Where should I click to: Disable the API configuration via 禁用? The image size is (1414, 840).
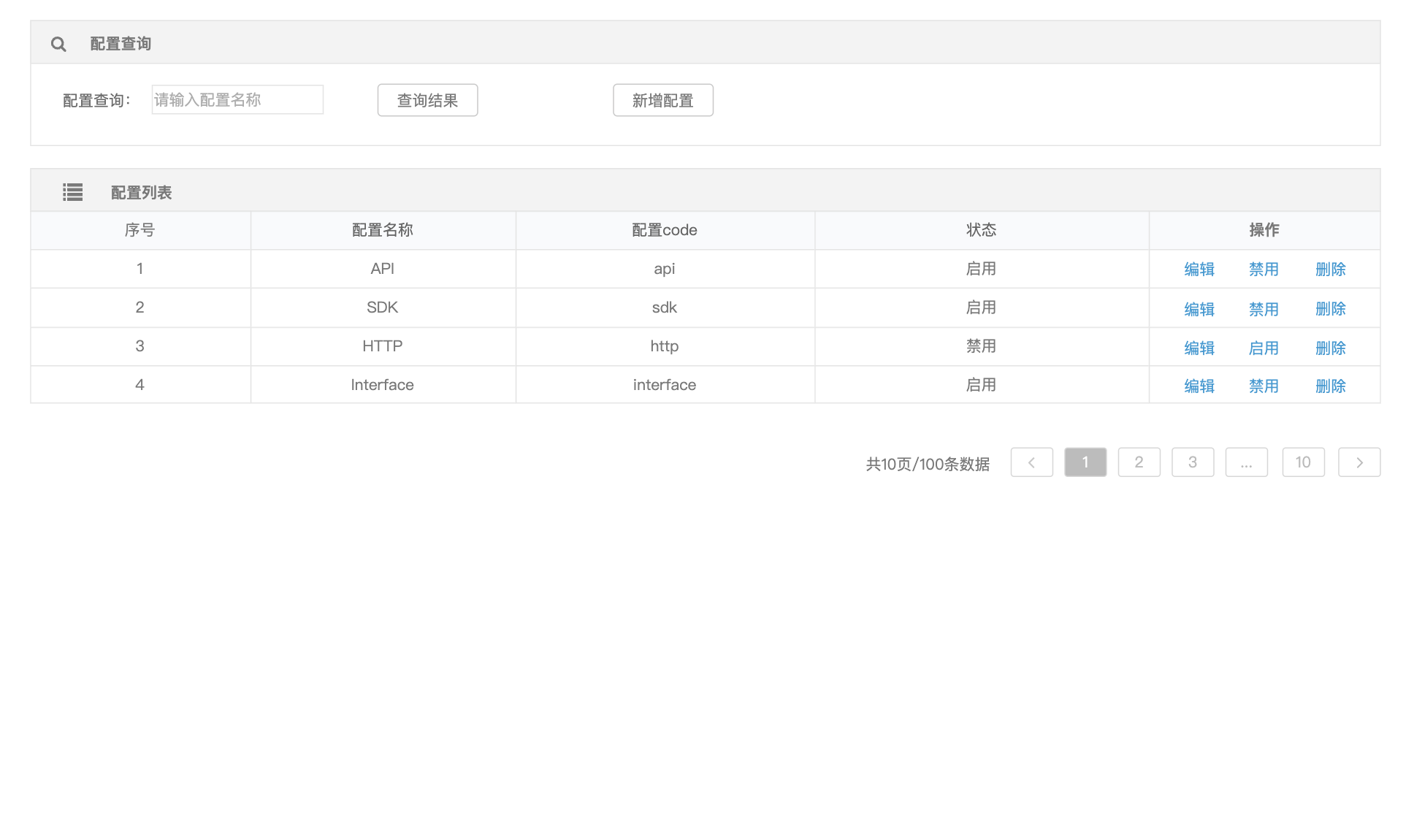1264,270
